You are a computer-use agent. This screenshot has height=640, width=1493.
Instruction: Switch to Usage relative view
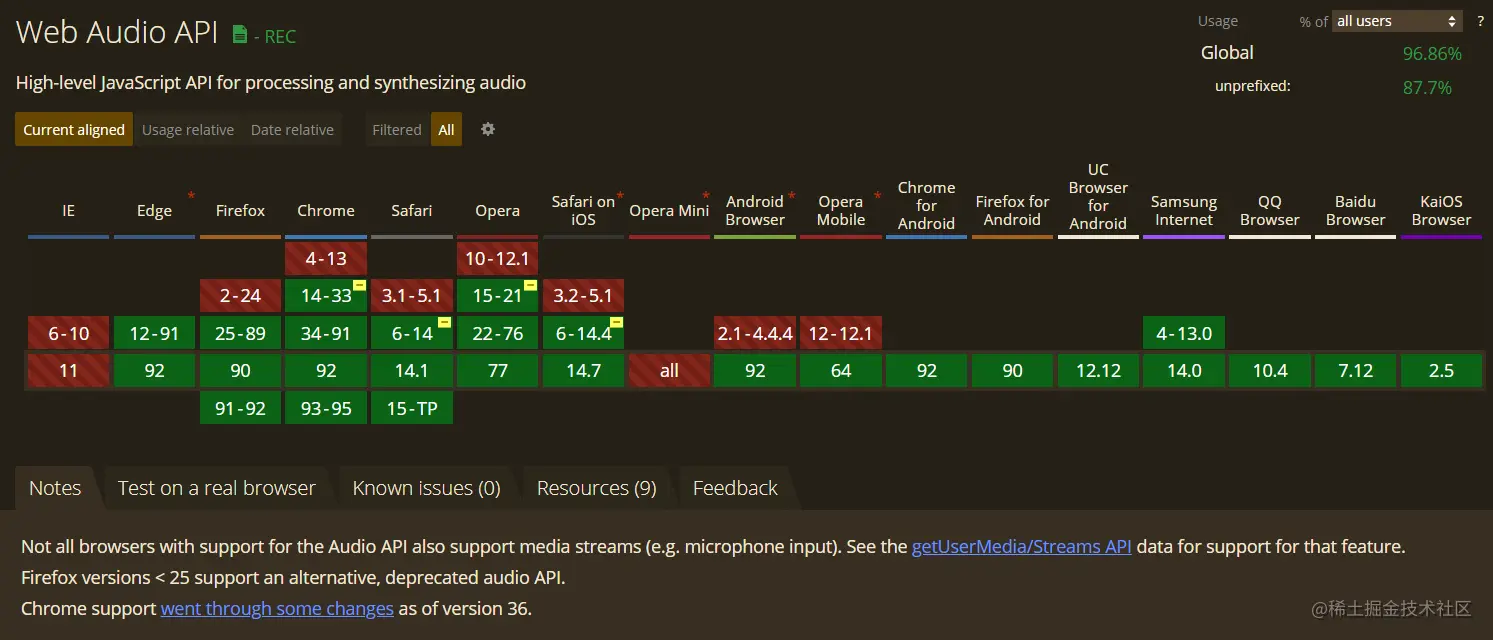pos(188,129)
